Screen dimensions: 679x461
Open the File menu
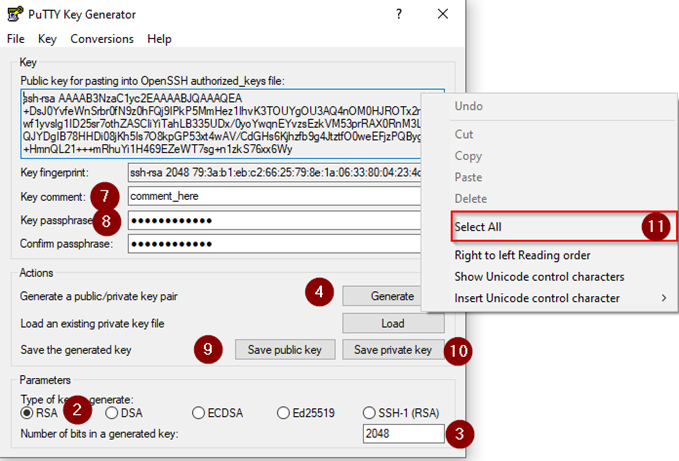16,39
